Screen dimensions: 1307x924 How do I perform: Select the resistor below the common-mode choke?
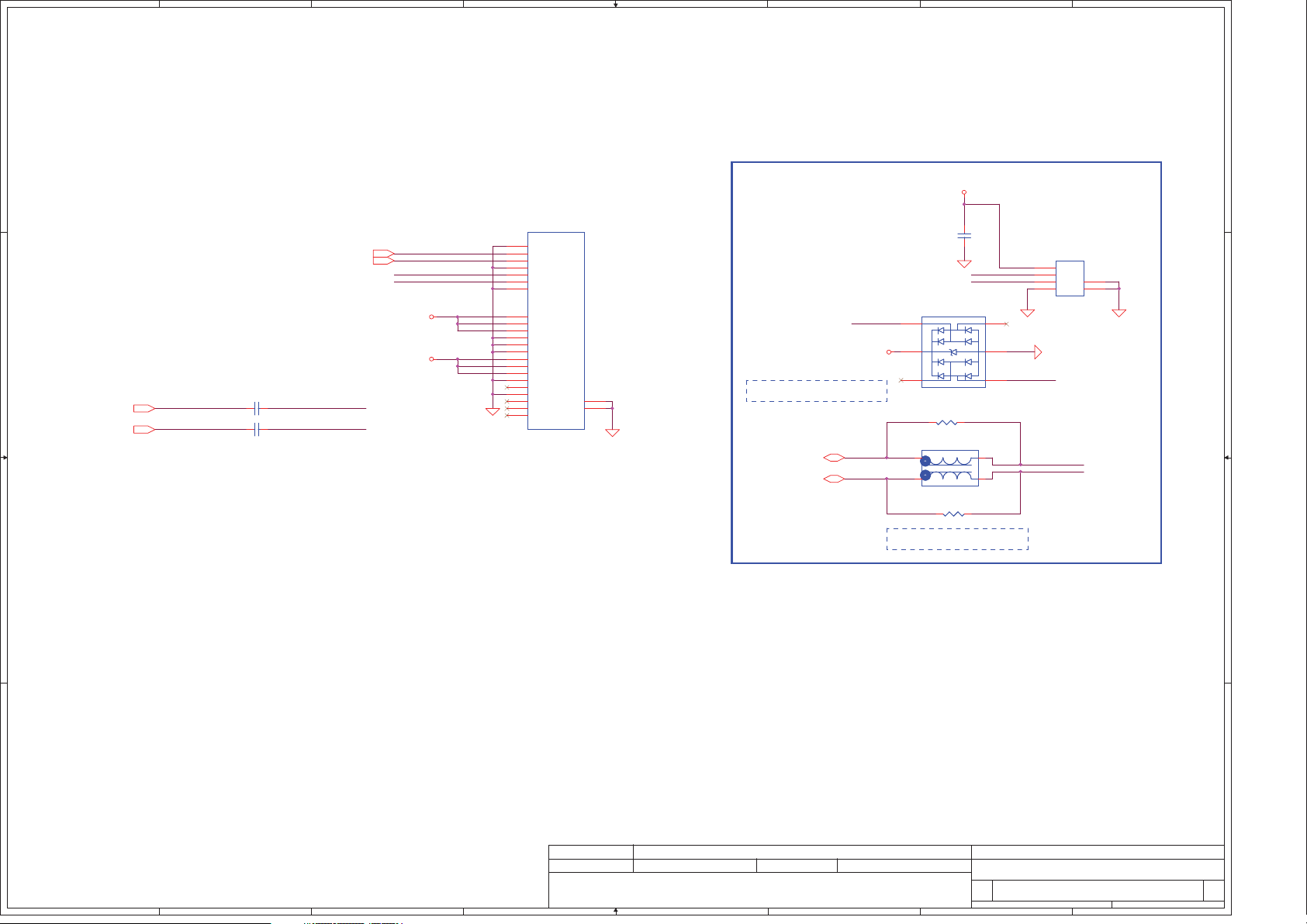pos(955,514)
